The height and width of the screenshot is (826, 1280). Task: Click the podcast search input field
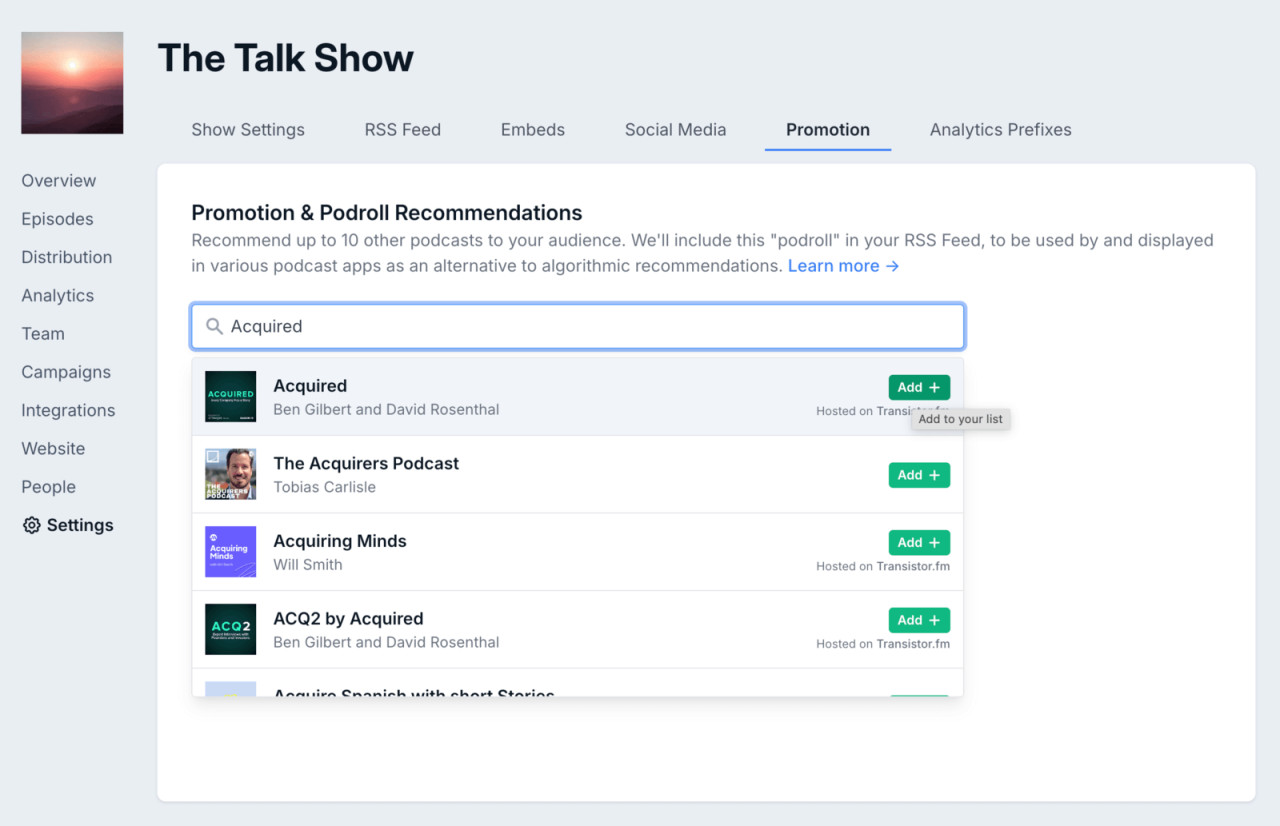(577, 326)
